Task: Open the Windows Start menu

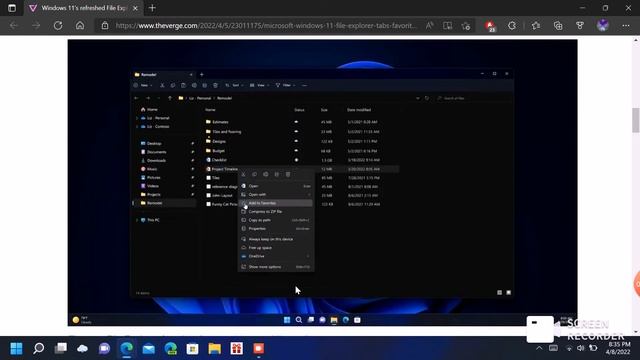Action: point(16,348)
